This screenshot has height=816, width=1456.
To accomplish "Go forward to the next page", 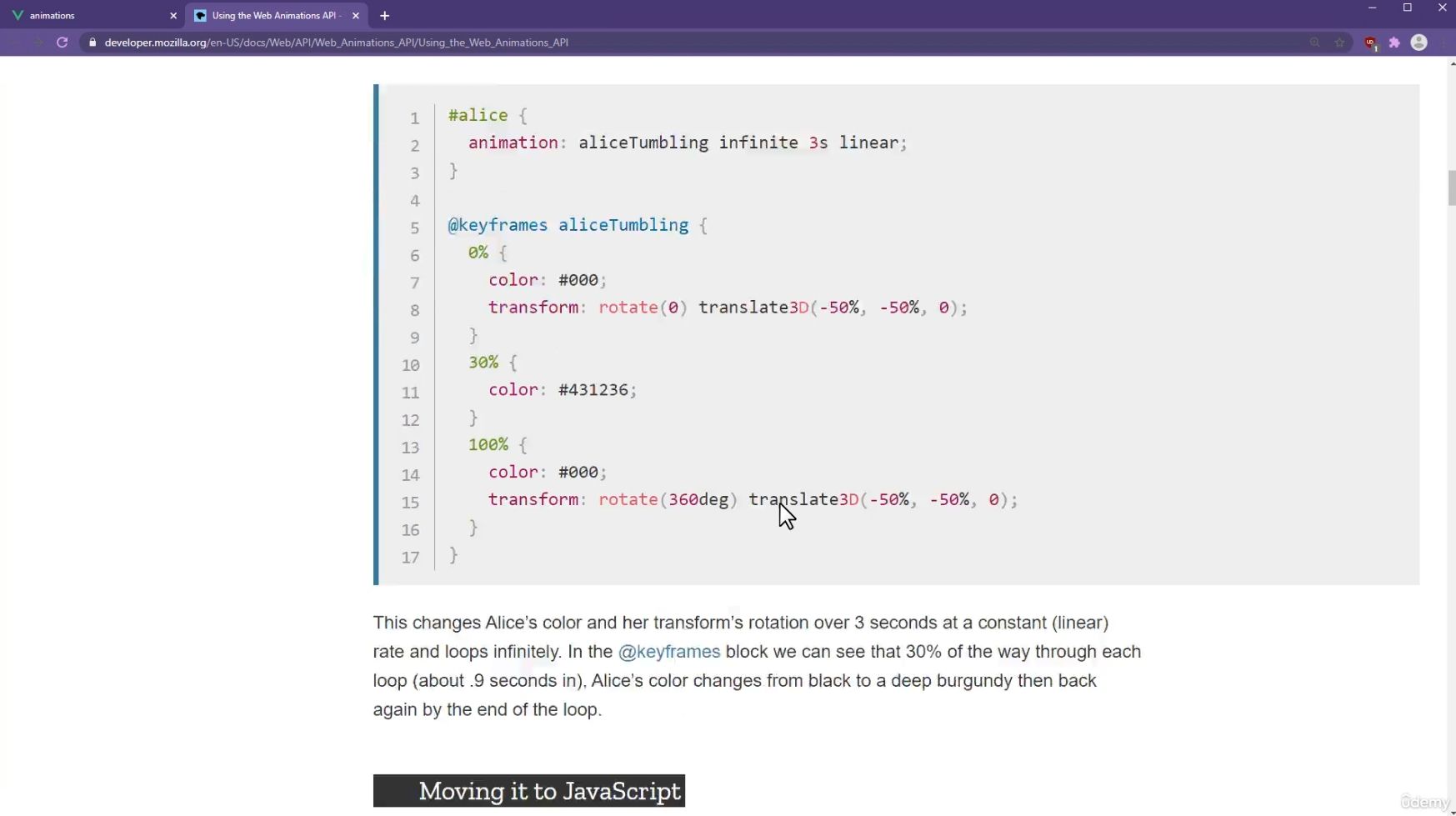I will [38, 43].
